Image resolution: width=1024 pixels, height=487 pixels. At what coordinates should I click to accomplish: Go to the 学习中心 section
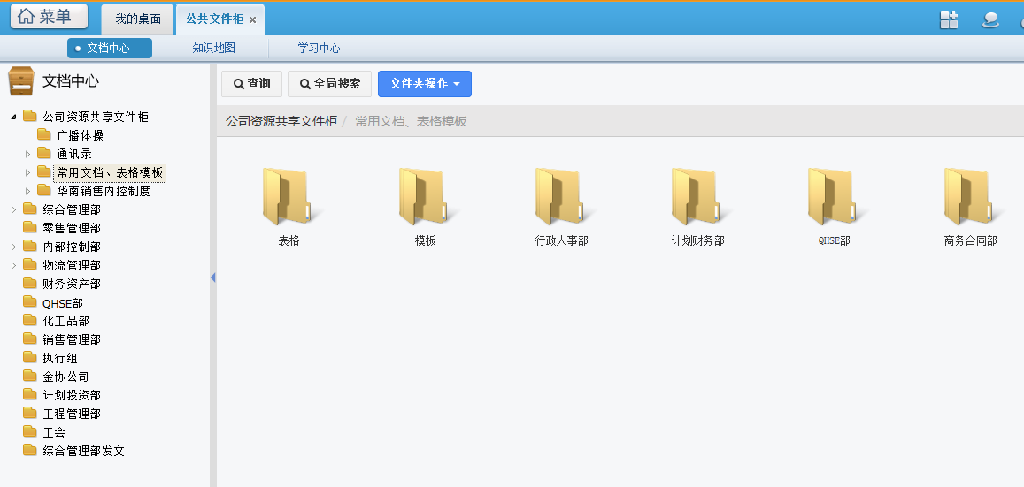pos(318,48)
